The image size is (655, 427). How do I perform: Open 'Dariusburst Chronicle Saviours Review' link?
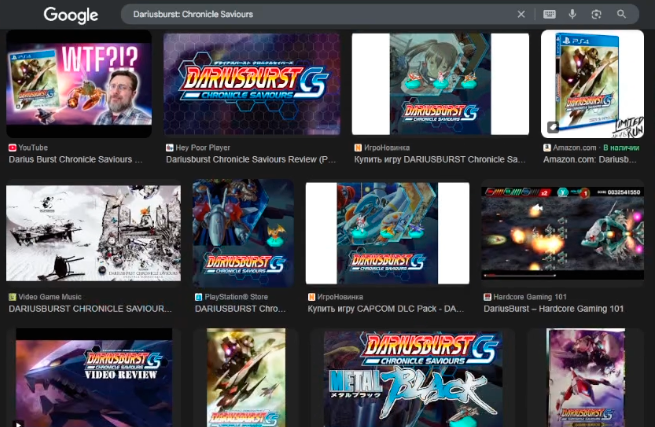251,160
